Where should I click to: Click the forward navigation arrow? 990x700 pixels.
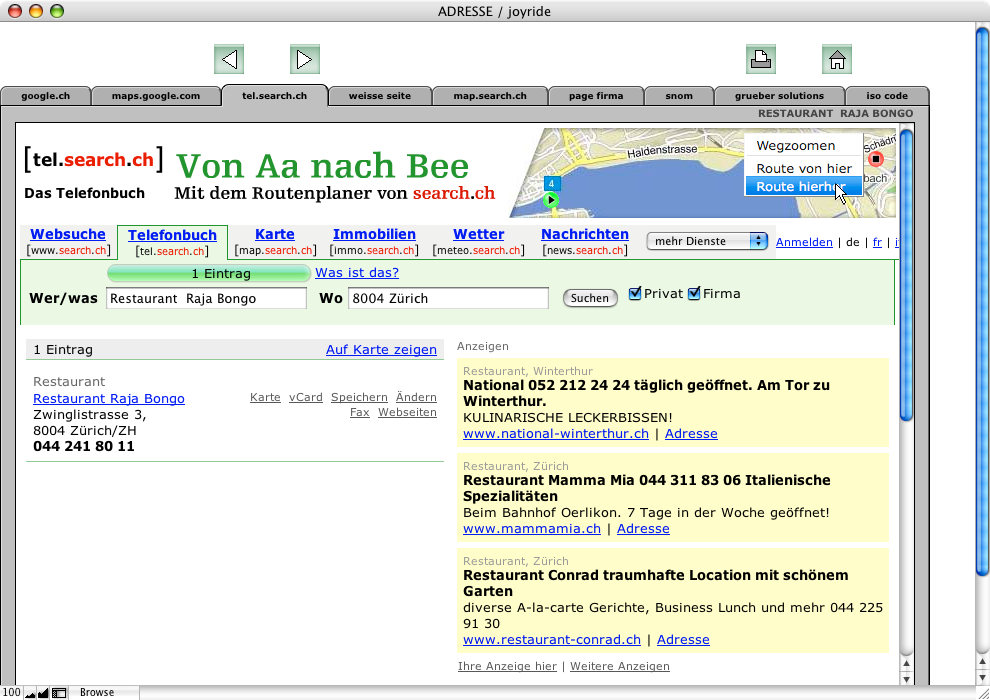pyautogui.click(x=305, y=59)
